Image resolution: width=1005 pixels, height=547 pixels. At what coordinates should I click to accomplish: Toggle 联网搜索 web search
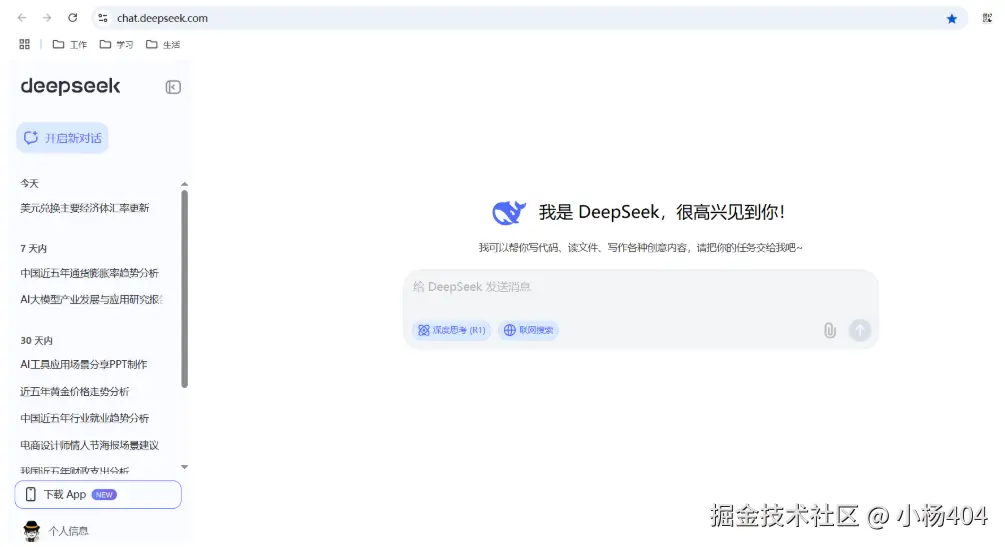tap(529, 330)
